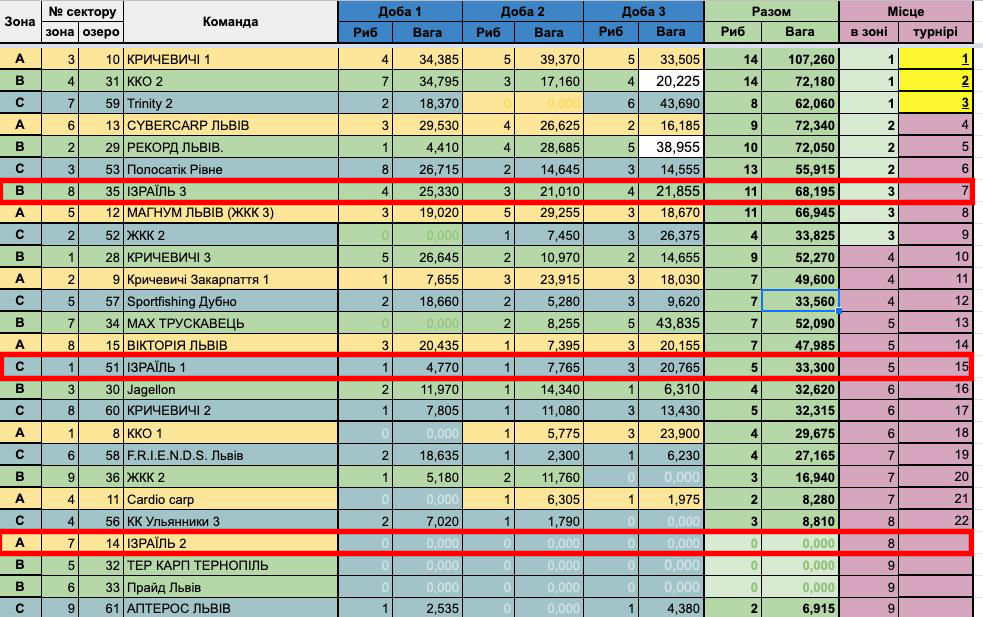The image size is (983, 617).
Task: Select the 'ІЗРАЇЛЬ 1' team cell
Action: [231, 367]
